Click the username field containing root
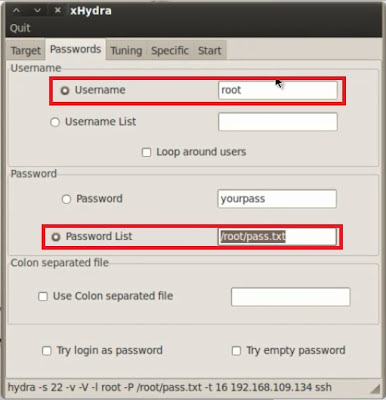This screenshot has width=386, height=400. point(278,90)
